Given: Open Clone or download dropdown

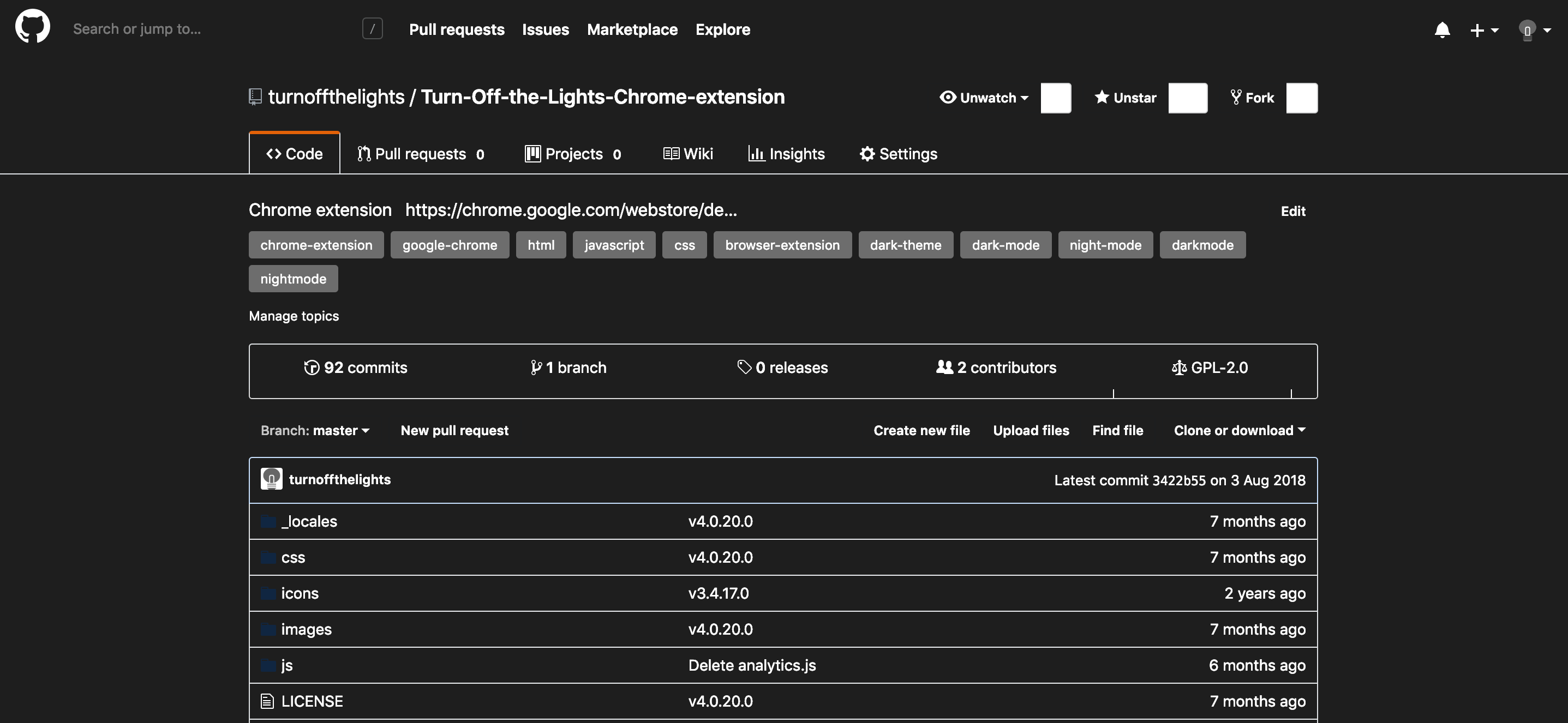Looking at the screenshot, I should pyautogui.click(x=1240, y=430).
